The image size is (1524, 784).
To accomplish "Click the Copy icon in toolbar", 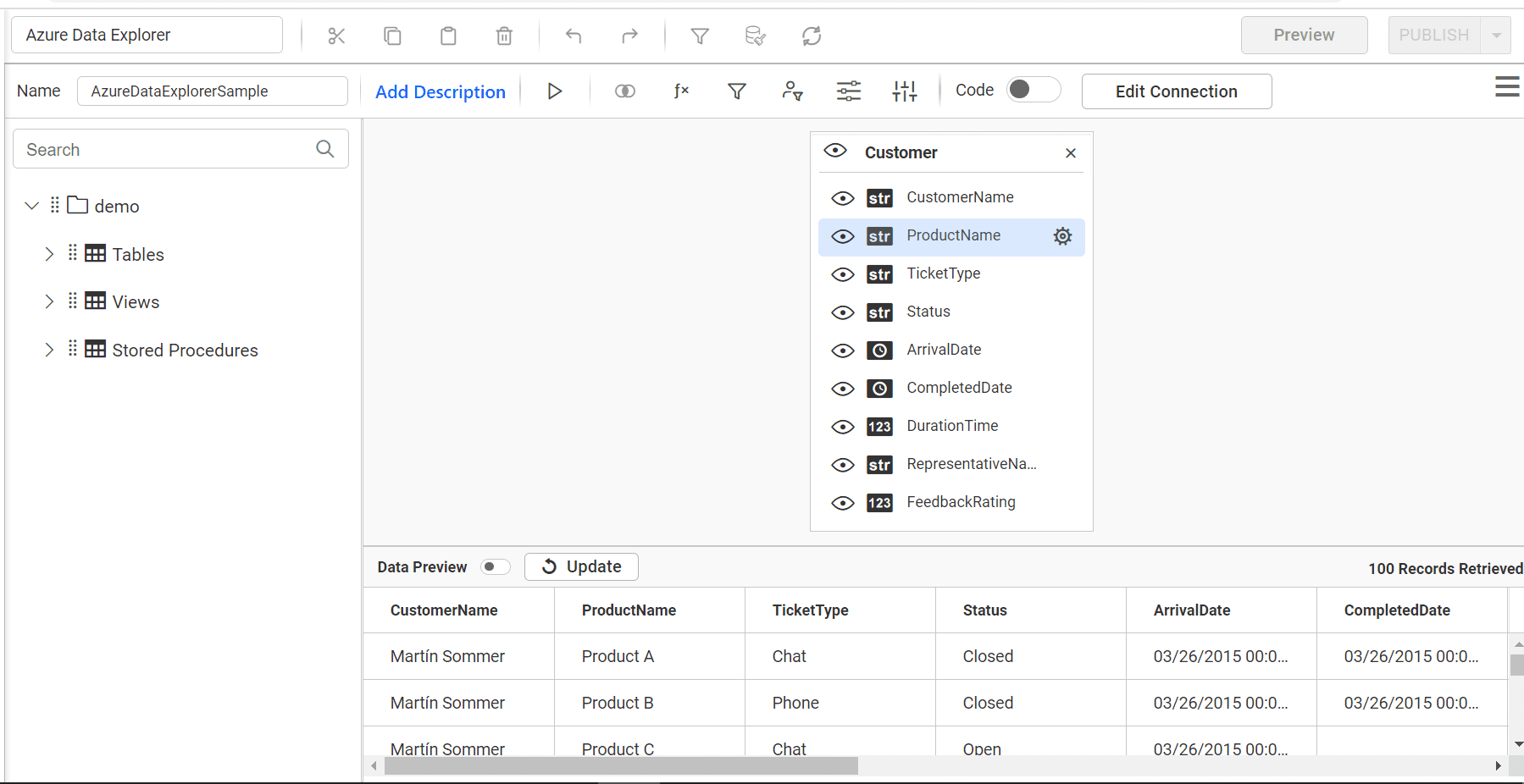I will (x=392, y=36).
